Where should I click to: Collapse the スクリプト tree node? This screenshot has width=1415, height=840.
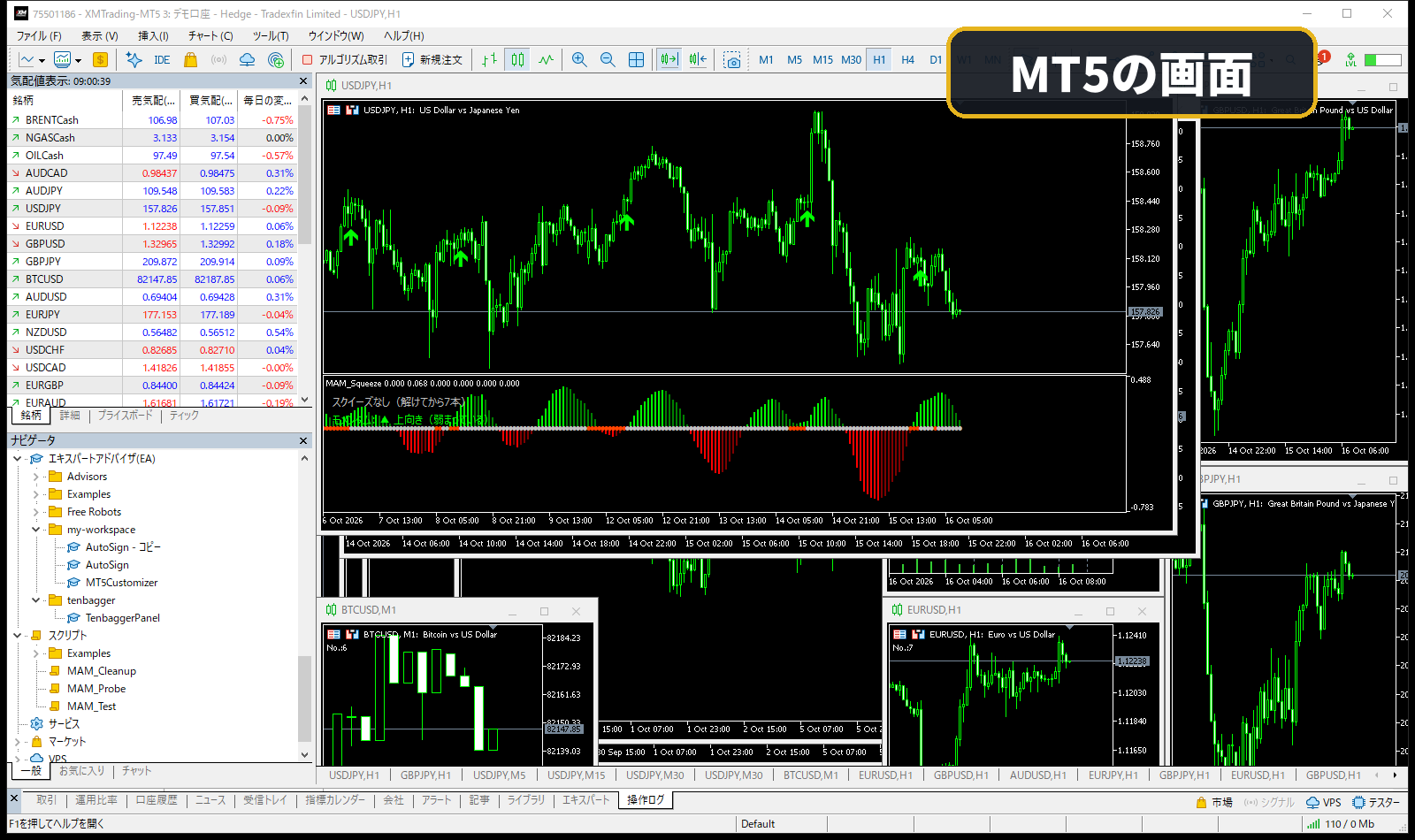(x=18, y=636)
